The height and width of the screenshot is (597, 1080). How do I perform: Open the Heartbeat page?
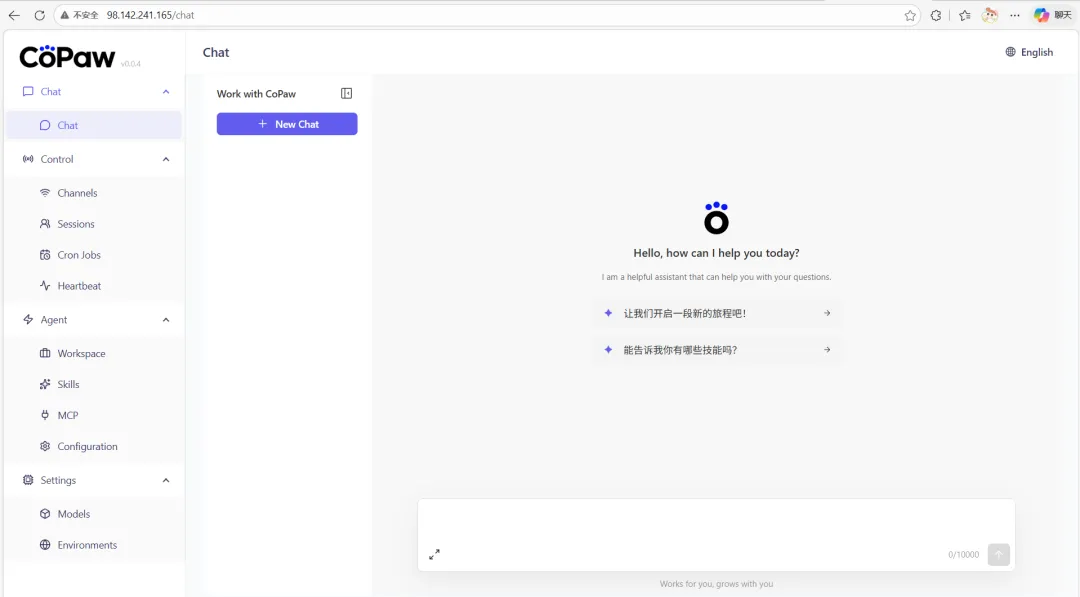pyautogui.click(x=94, y=286)
